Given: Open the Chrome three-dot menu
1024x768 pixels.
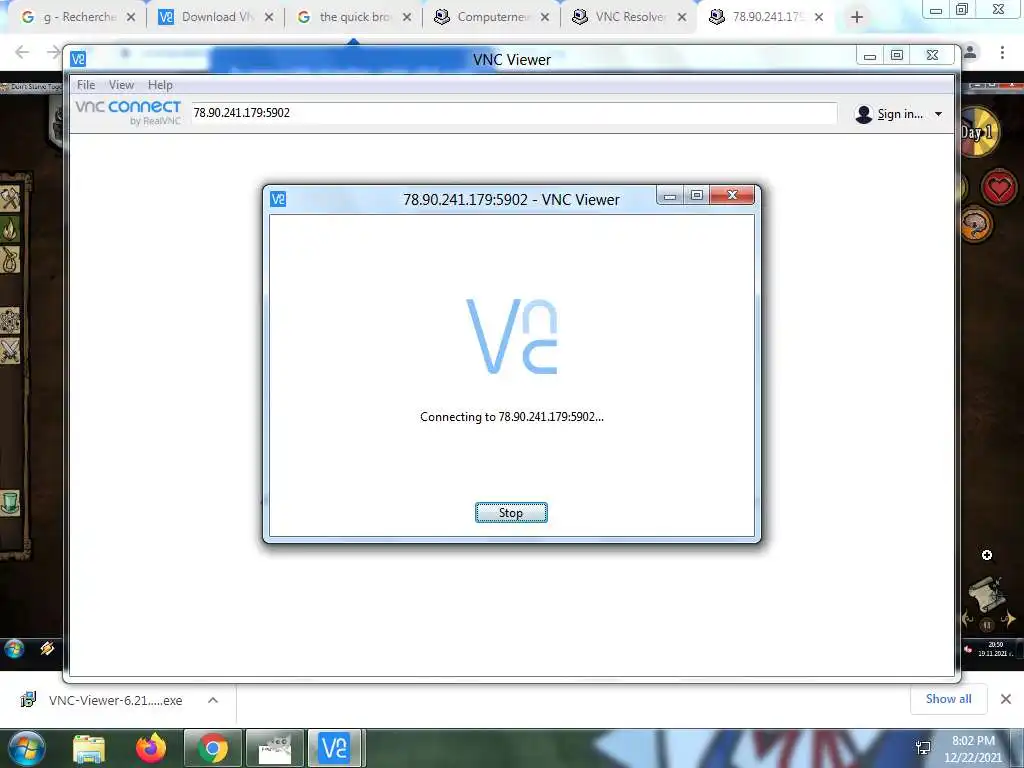Looking at the screenshot, I should point(1002,52).
